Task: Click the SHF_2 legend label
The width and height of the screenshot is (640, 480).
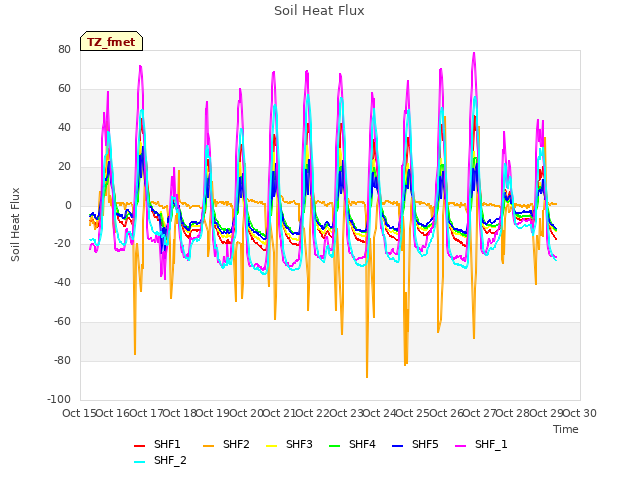Action: point(170,460)
